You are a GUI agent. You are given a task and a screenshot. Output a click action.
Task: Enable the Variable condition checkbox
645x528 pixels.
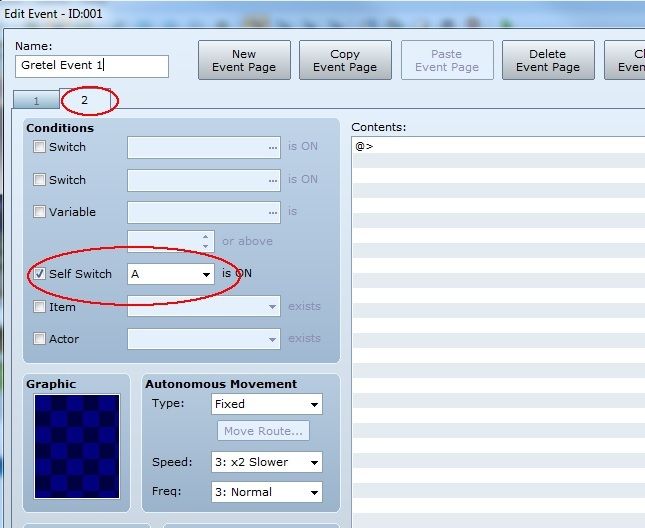[x=40, y=212]
